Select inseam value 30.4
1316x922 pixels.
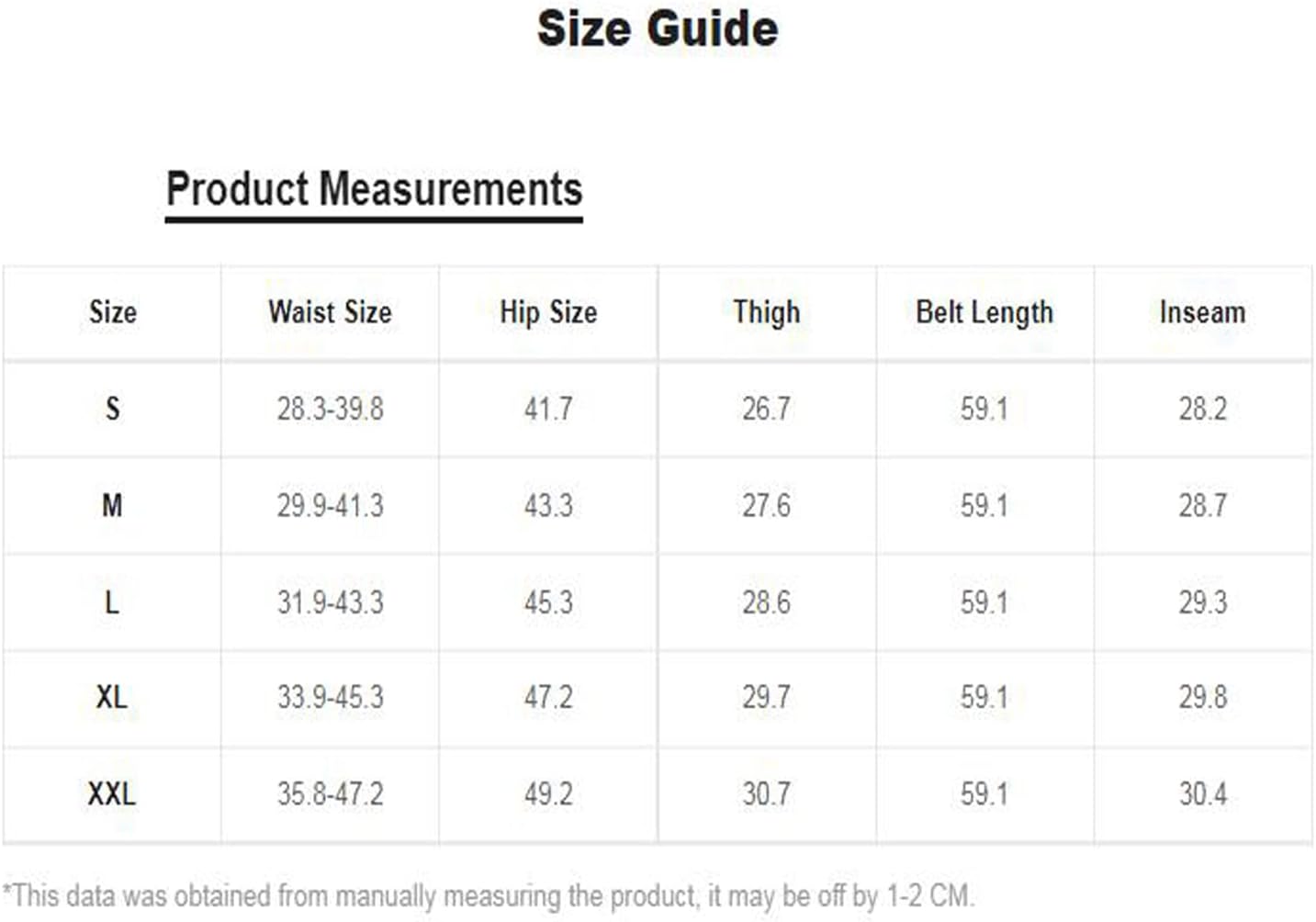click(1202, 793)
